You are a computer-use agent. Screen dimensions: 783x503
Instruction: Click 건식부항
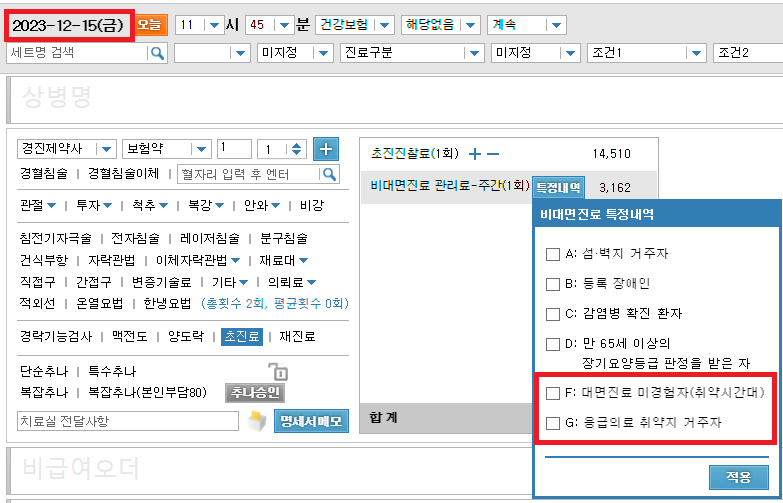[43, 260]
